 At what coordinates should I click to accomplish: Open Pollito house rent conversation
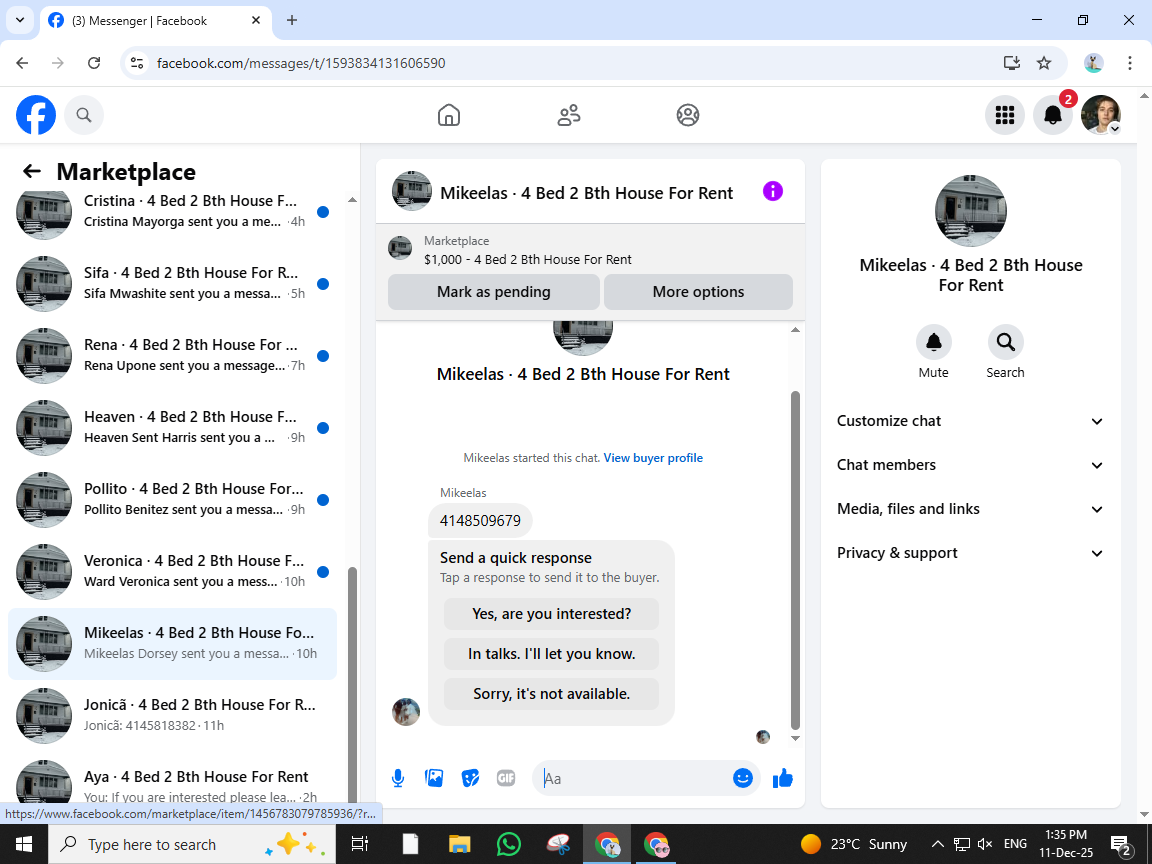coord(172,500)
